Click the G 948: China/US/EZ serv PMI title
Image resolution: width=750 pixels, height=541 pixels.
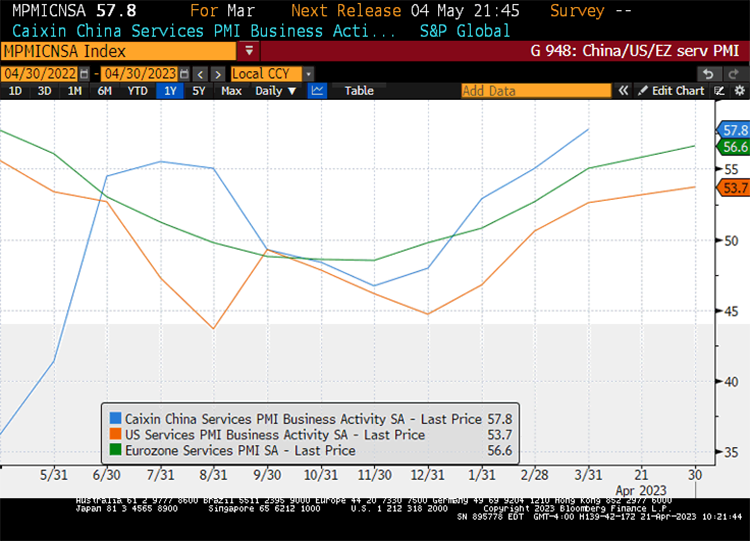click(x=635, y=51)
